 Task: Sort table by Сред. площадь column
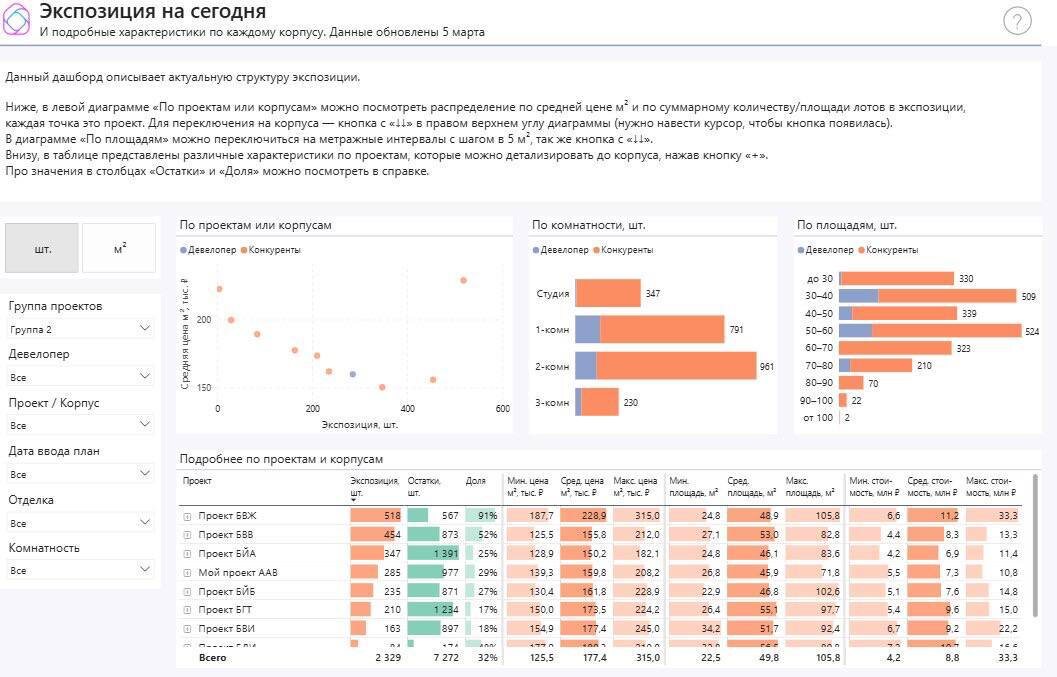pyautogui.click(x=752, y=487)
